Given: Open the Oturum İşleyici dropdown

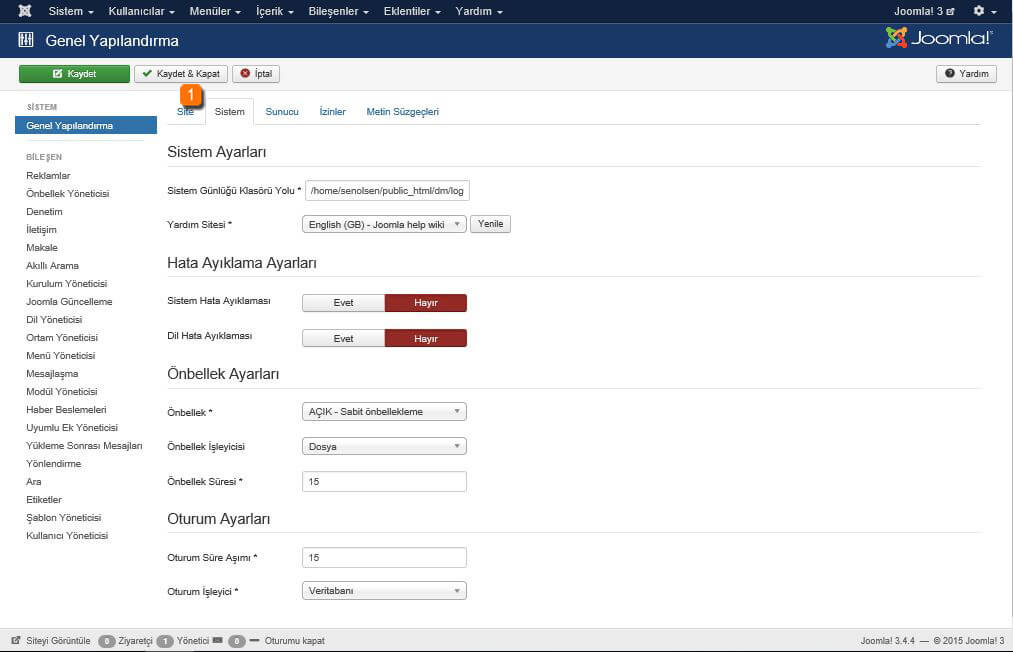Looking at the screenshot, I should pyautogui.click(x=384, y=591).
